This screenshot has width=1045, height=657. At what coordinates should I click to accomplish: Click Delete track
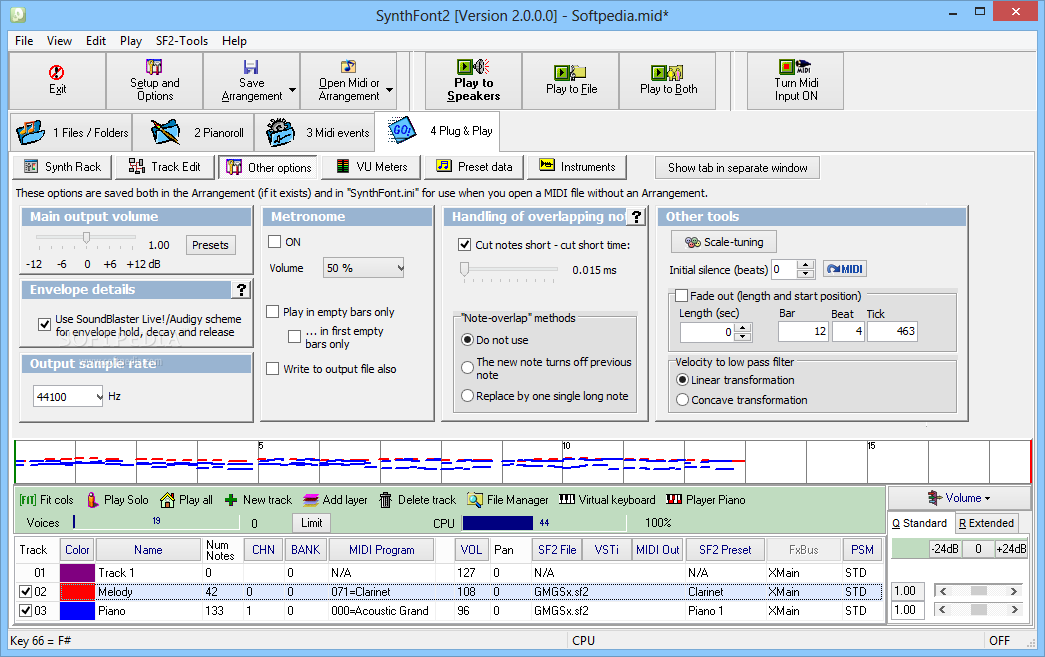click(418, 500)
